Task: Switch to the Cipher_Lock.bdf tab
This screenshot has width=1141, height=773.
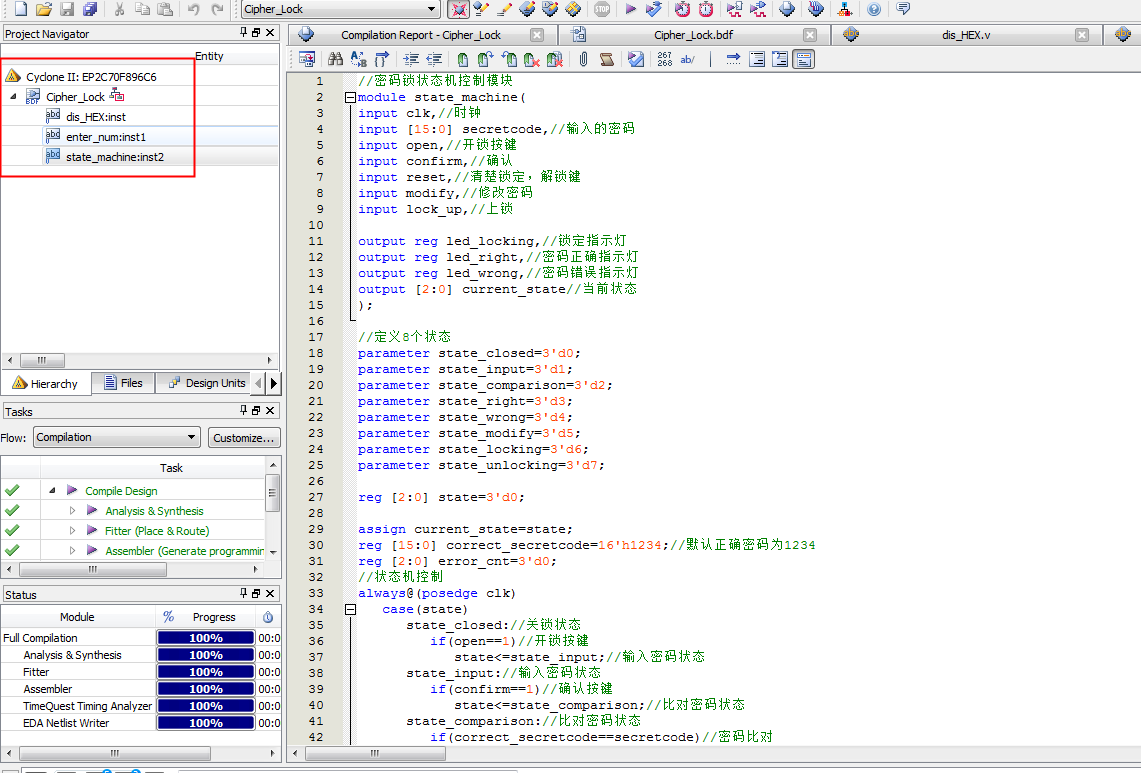Action: tap(693, 35)
